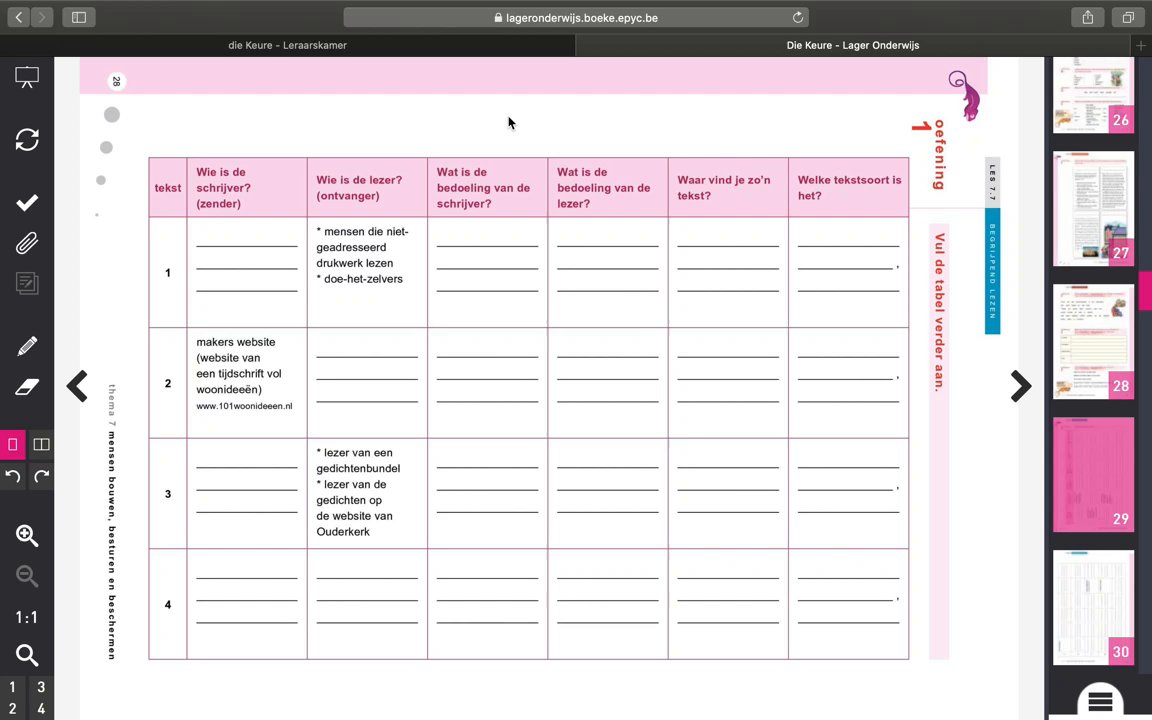Click the 'oefening' 1 heading
Viewport: 1152px width, 720px height.
point(930,155)
